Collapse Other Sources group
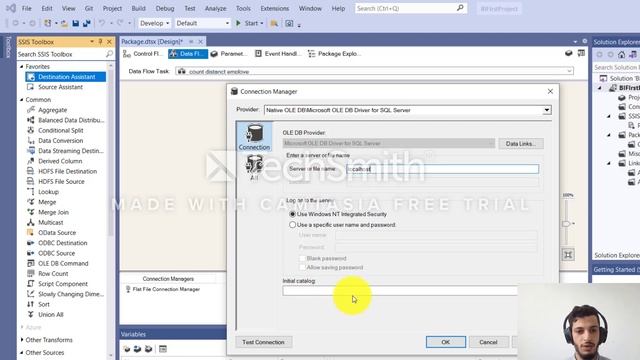This screenshot has width=640, height=360. (x=22, y=352)
